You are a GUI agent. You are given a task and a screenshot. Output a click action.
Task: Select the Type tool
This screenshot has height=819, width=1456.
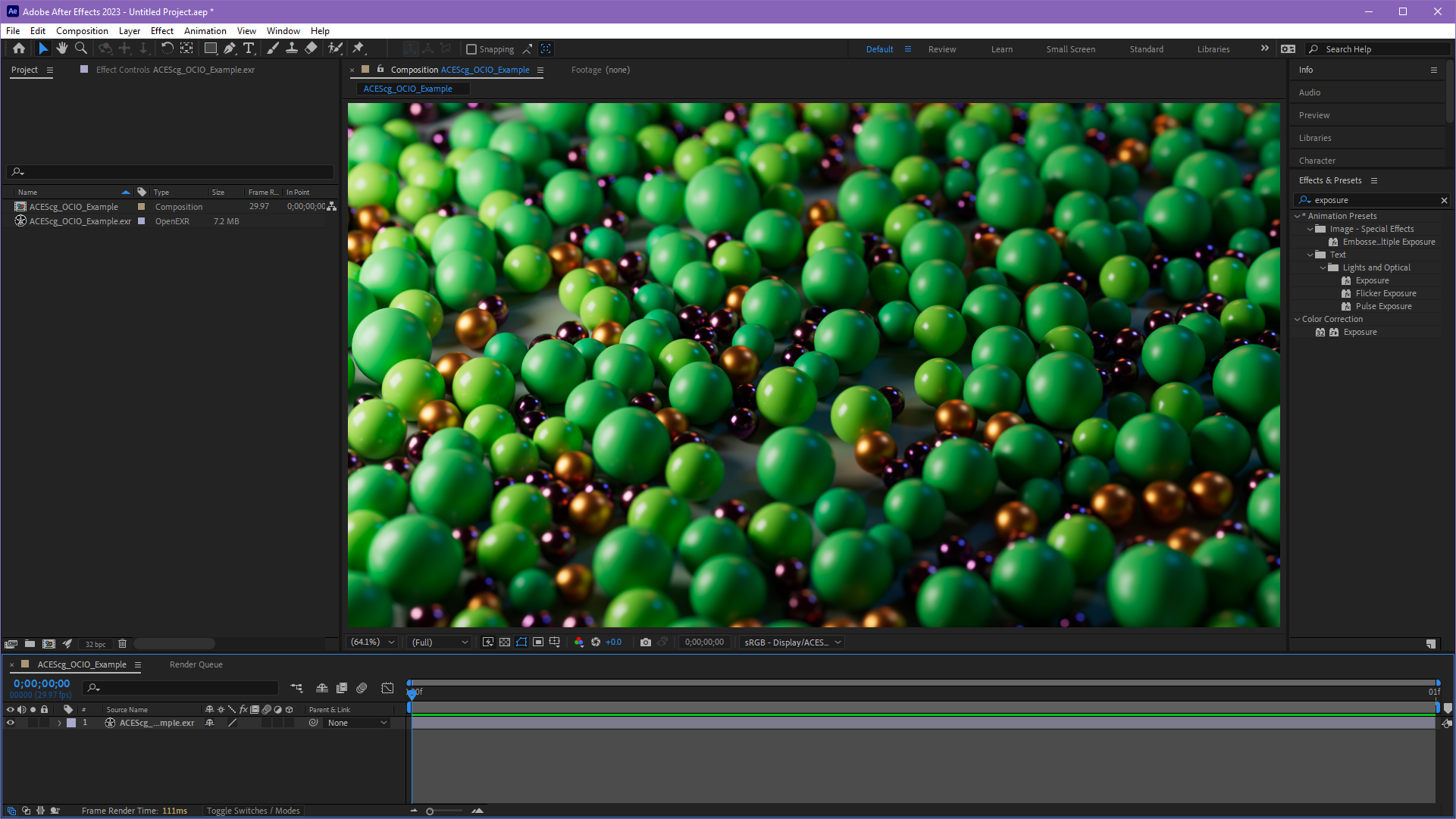249,48
